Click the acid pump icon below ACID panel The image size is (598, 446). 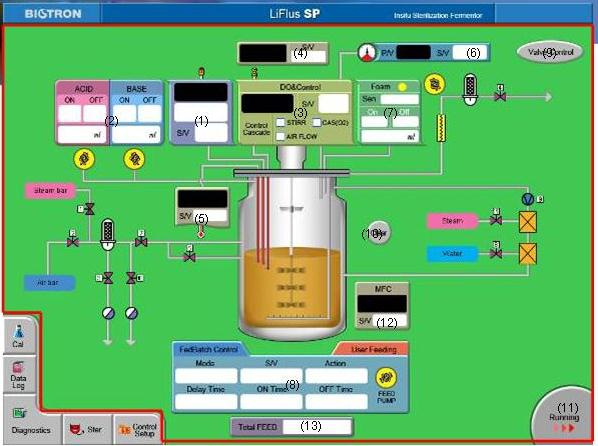(84, 159)
